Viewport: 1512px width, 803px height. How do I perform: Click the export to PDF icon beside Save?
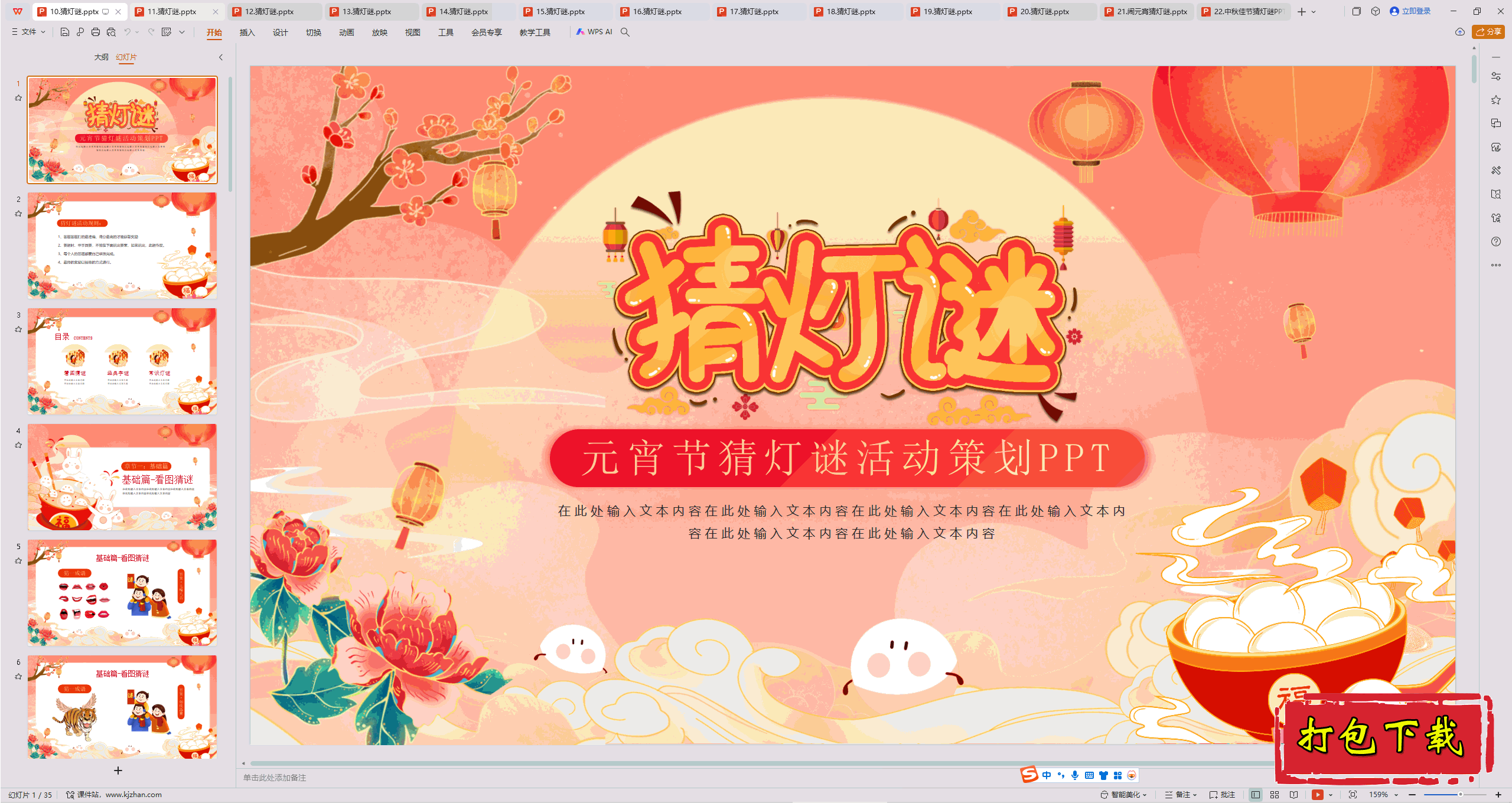(x=80, y=32)
